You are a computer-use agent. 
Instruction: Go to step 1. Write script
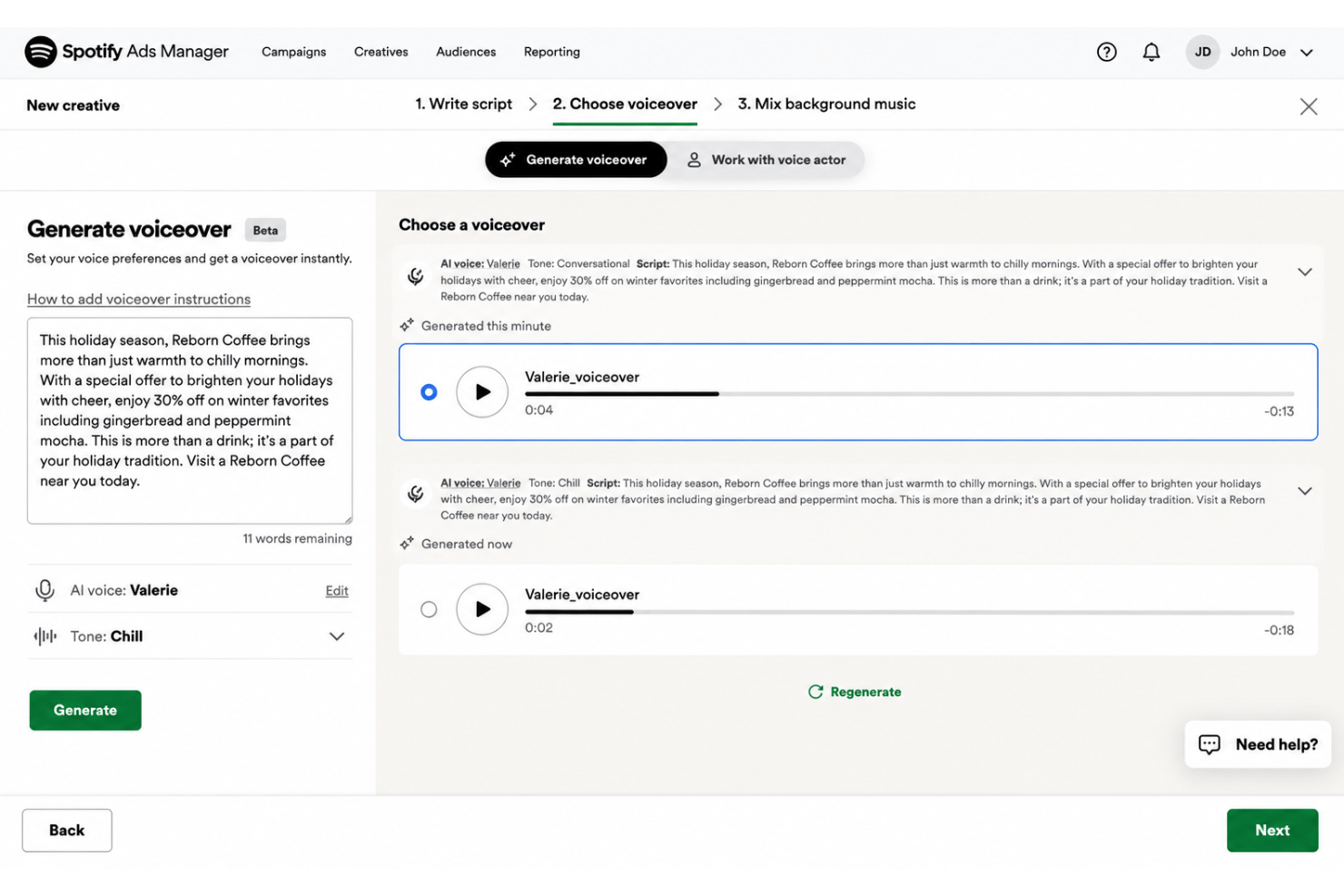[x=463, y=104]
